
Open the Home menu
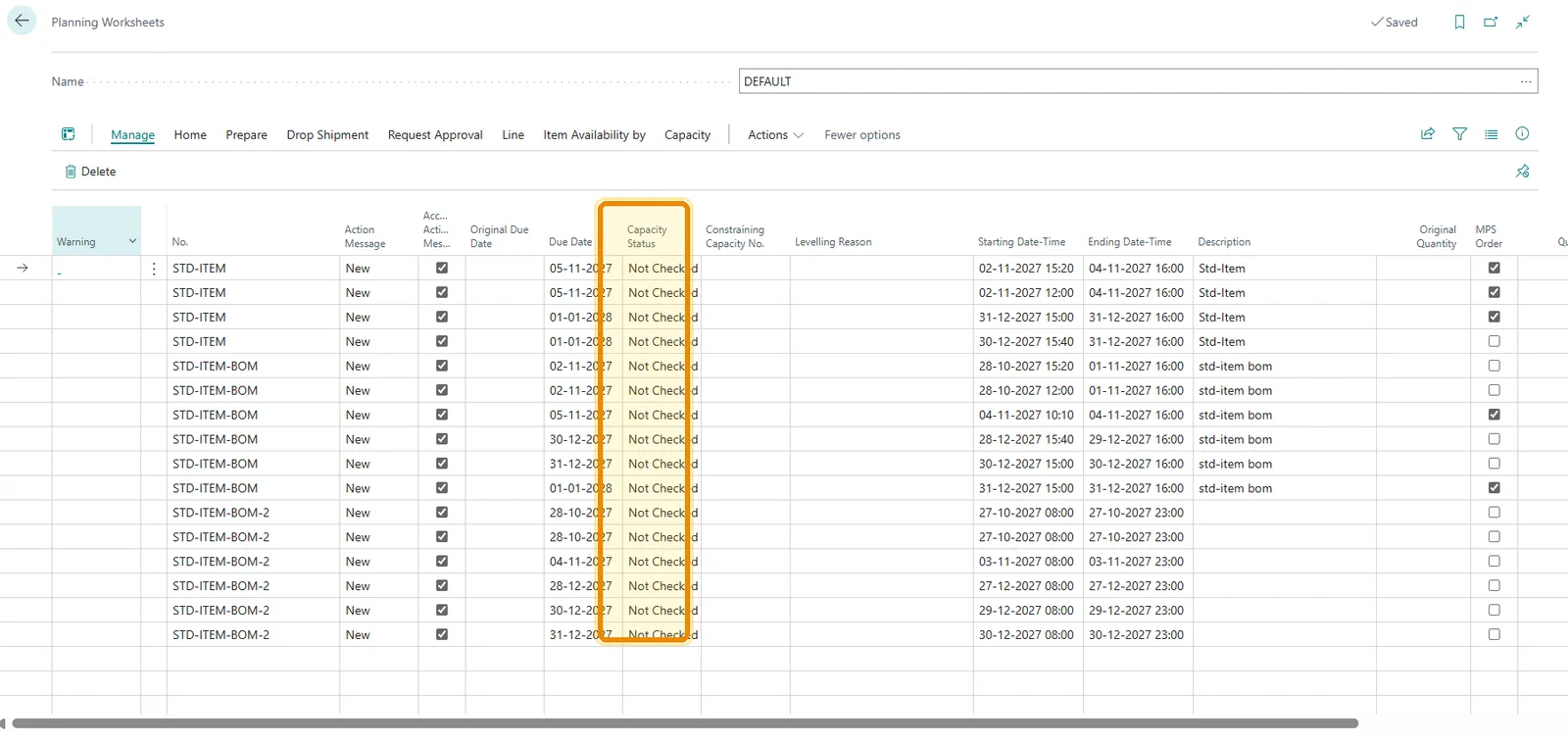click(190, 135)
